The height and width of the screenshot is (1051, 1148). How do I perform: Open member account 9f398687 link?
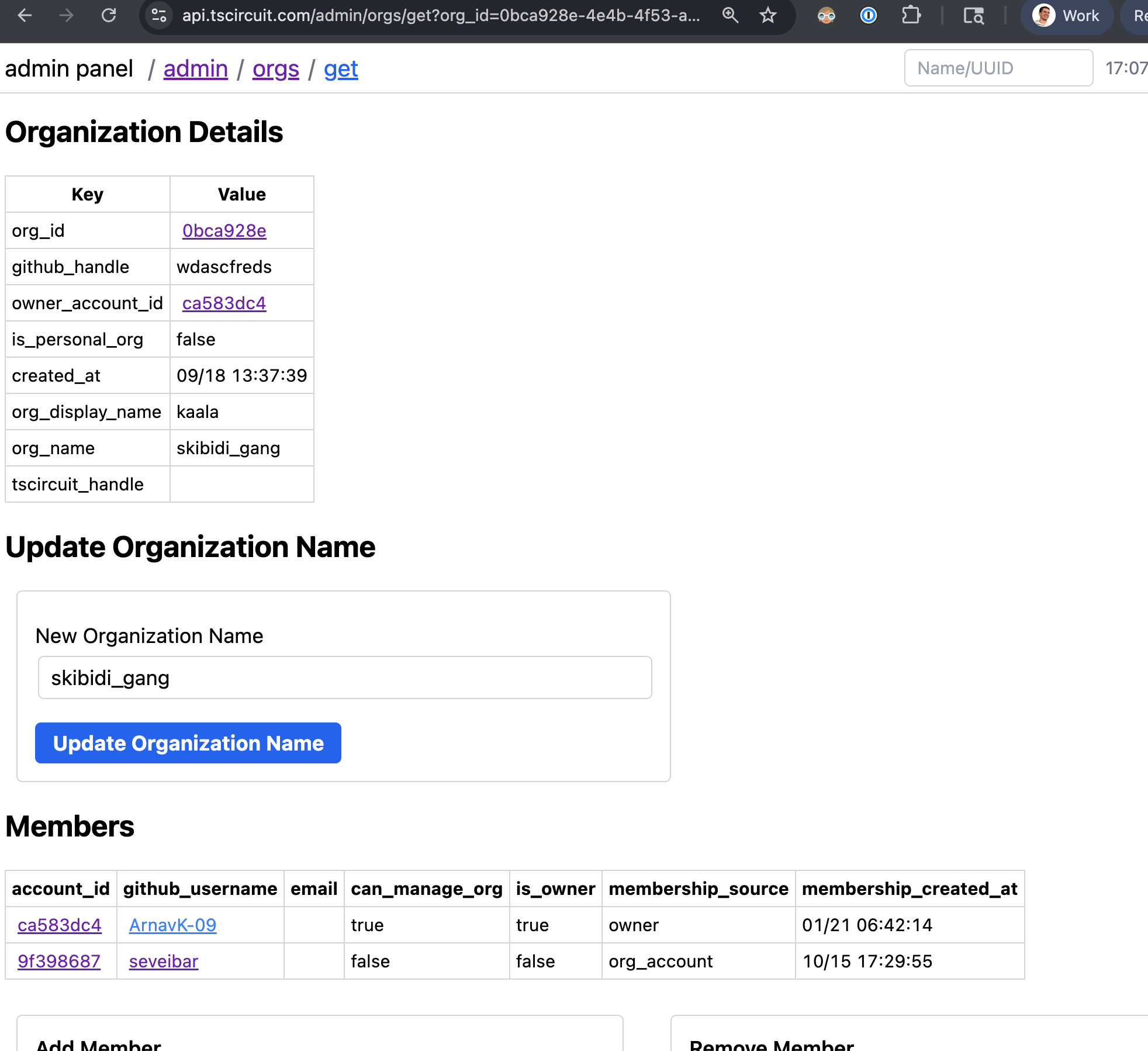(59, 962)
